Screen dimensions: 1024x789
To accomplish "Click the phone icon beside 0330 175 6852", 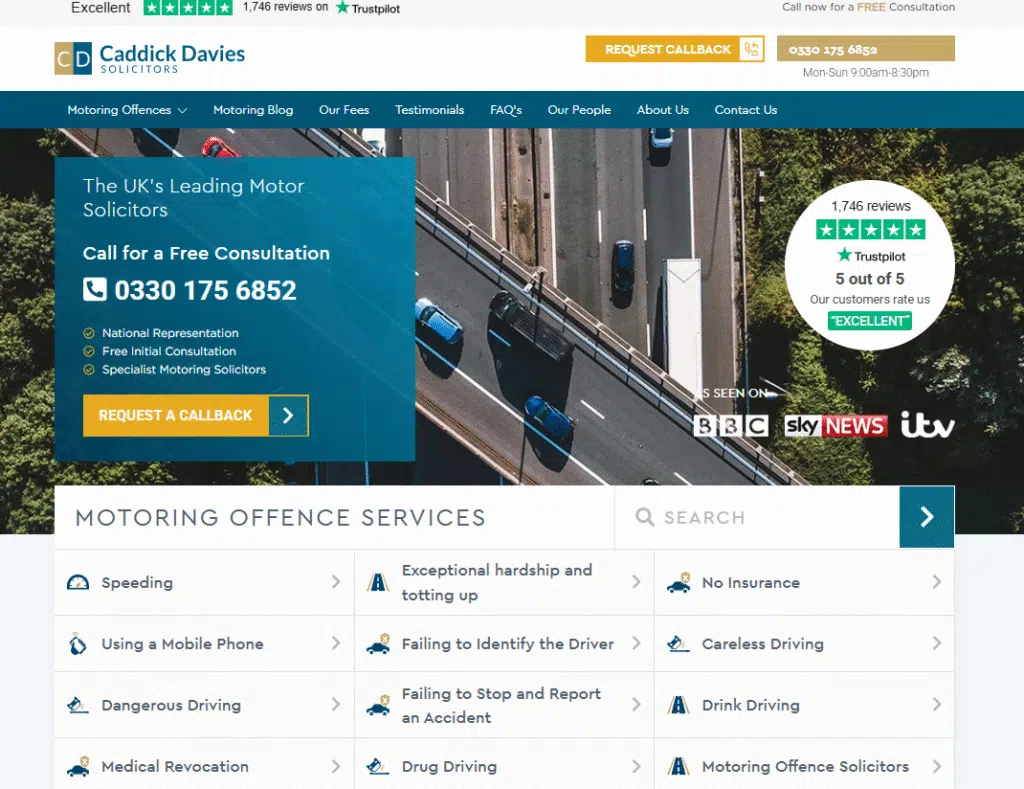I will pyautogui.click(x=95, y=289).
